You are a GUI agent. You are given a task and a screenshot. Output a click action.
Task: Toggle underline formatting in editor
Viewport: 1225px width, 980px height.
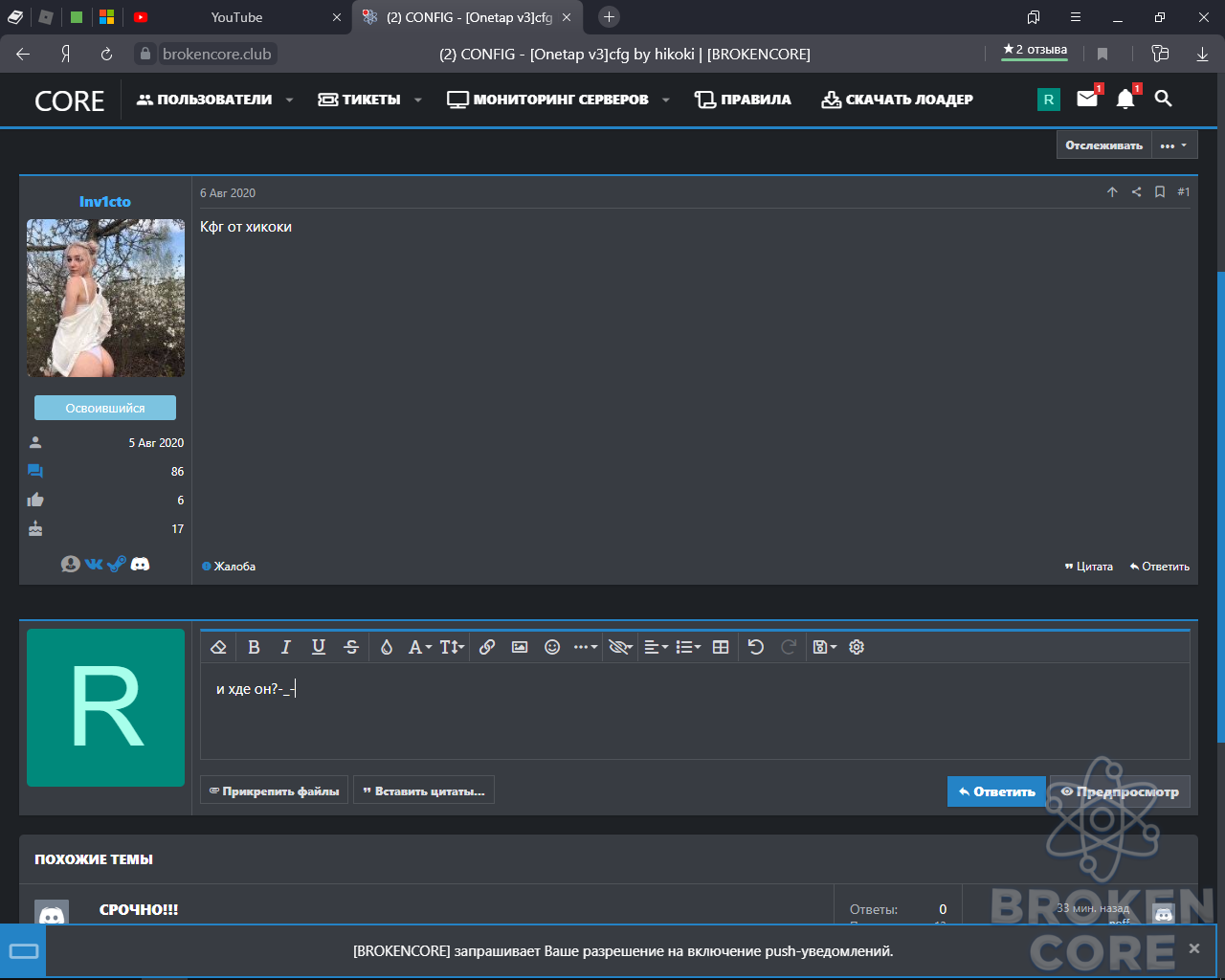click(x=319, y=647)
